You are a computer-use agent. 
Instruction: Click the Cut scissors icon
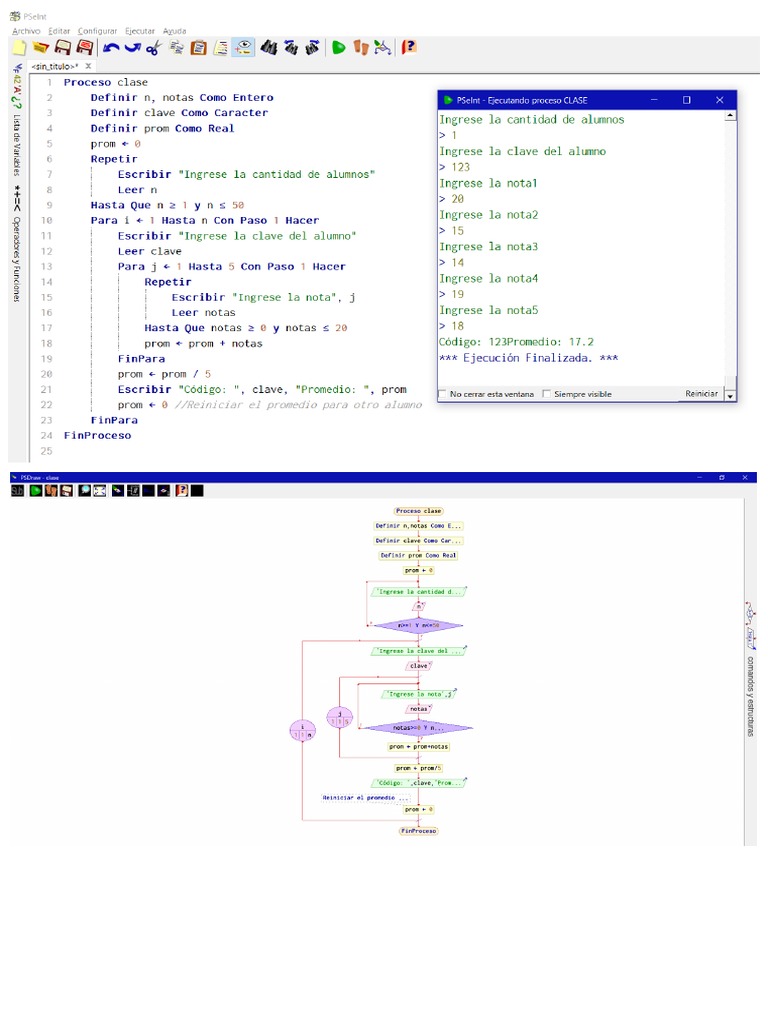pos(153,47)
